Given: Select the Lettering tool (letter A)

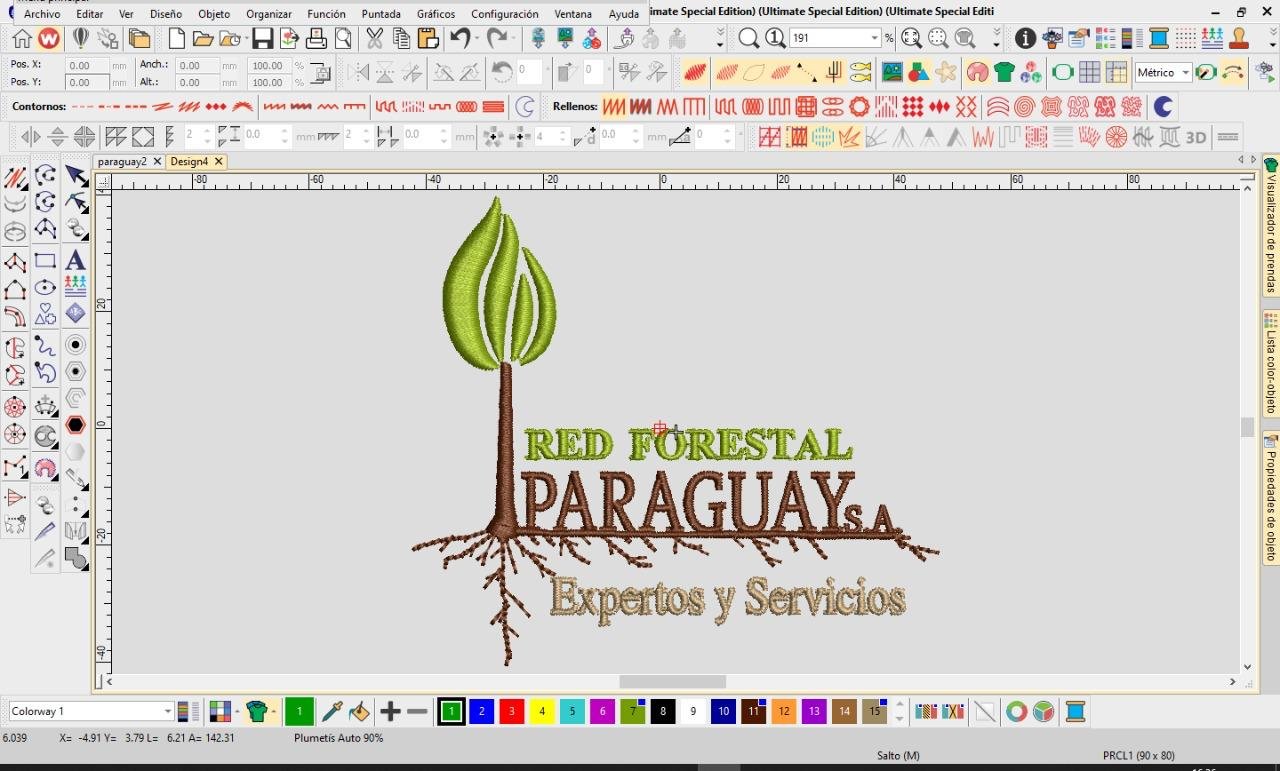Looking at the screenshot, I should click(75, 260).
